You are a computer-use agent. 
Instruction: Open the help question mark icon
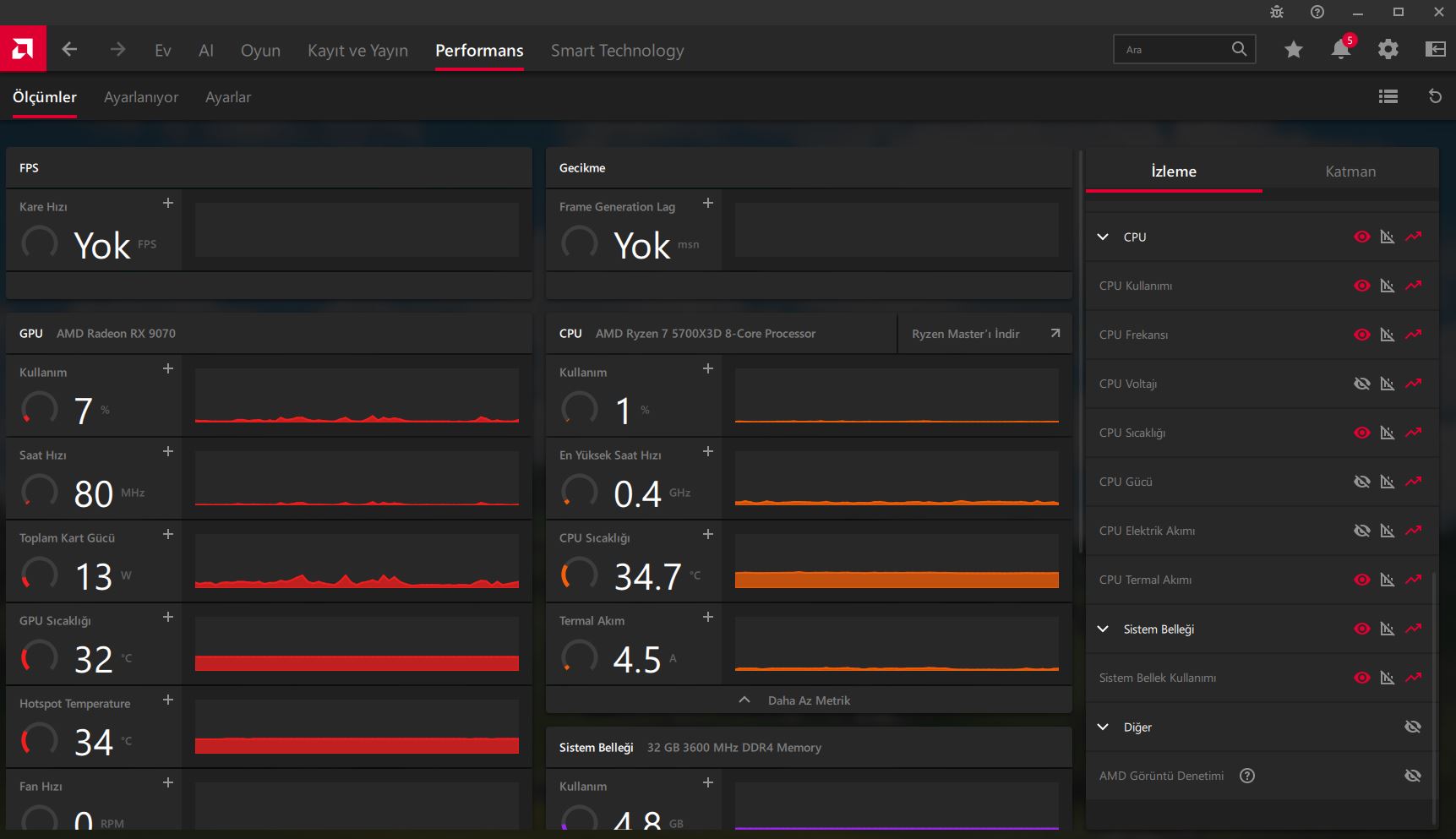click(1317, 12)
